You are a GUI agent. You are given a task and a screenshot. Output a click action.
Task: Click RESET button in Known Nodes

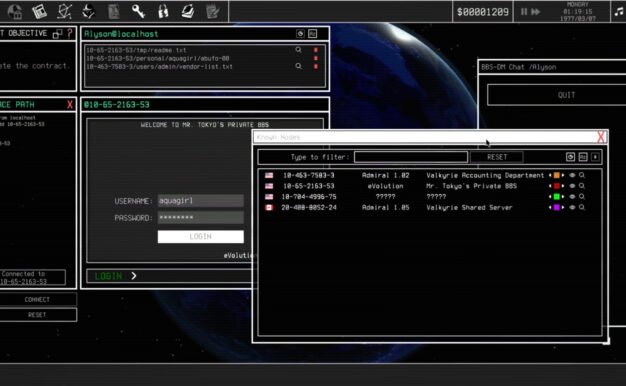tap(497, 157)
